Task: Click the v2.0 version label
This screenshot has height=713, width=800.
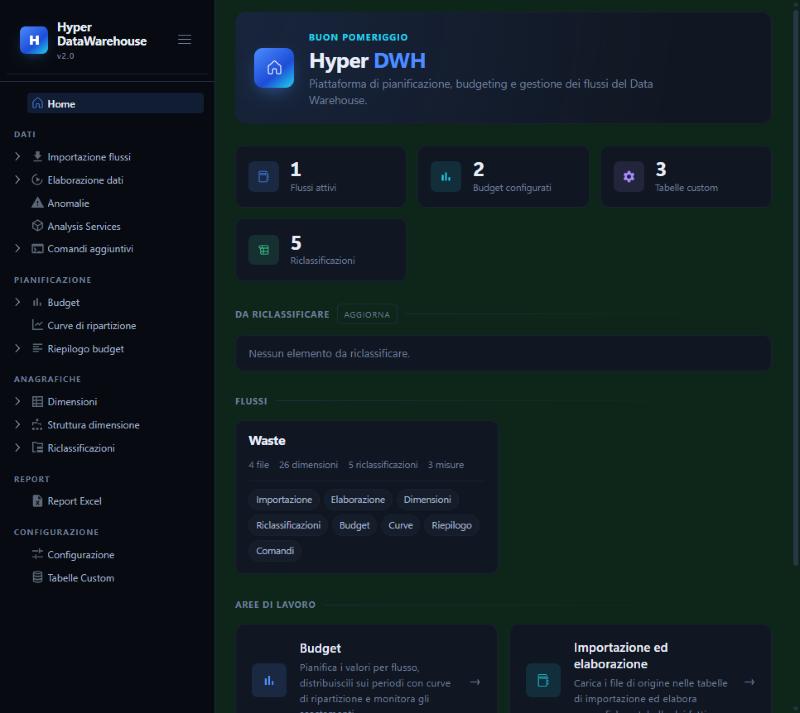Action: pyautogui.click(x=65, y=56)
